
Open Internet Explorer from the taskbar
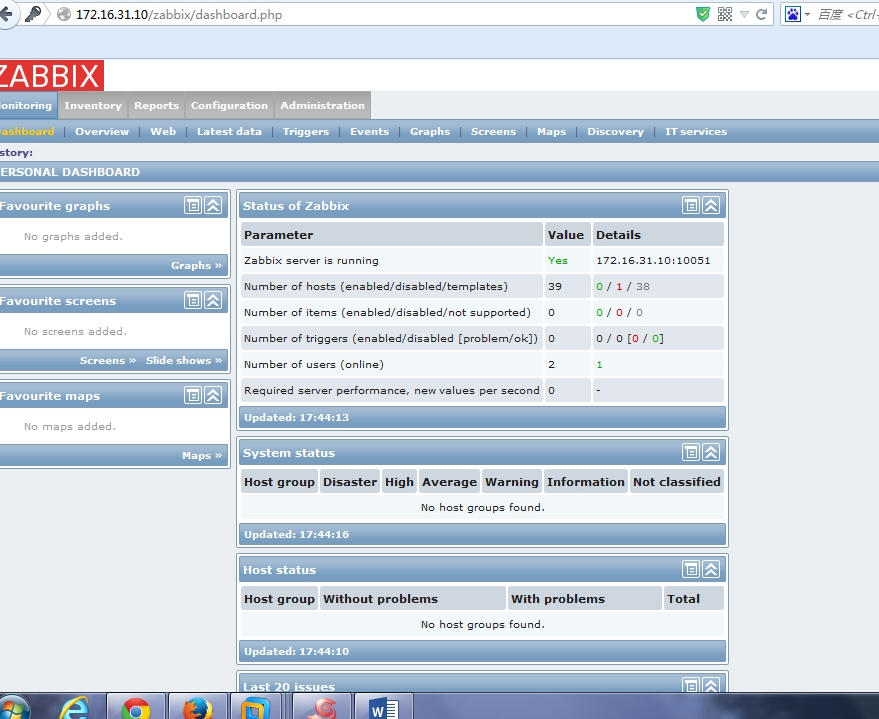tap(74, 708)
